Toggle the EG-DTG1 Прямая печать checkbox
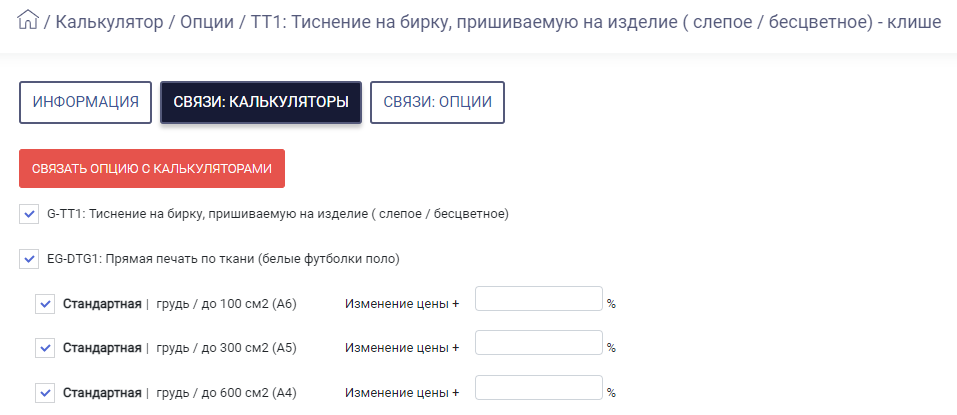Viewport: 957px width, 415px height. pyautogui.click(x=29, y=259)
